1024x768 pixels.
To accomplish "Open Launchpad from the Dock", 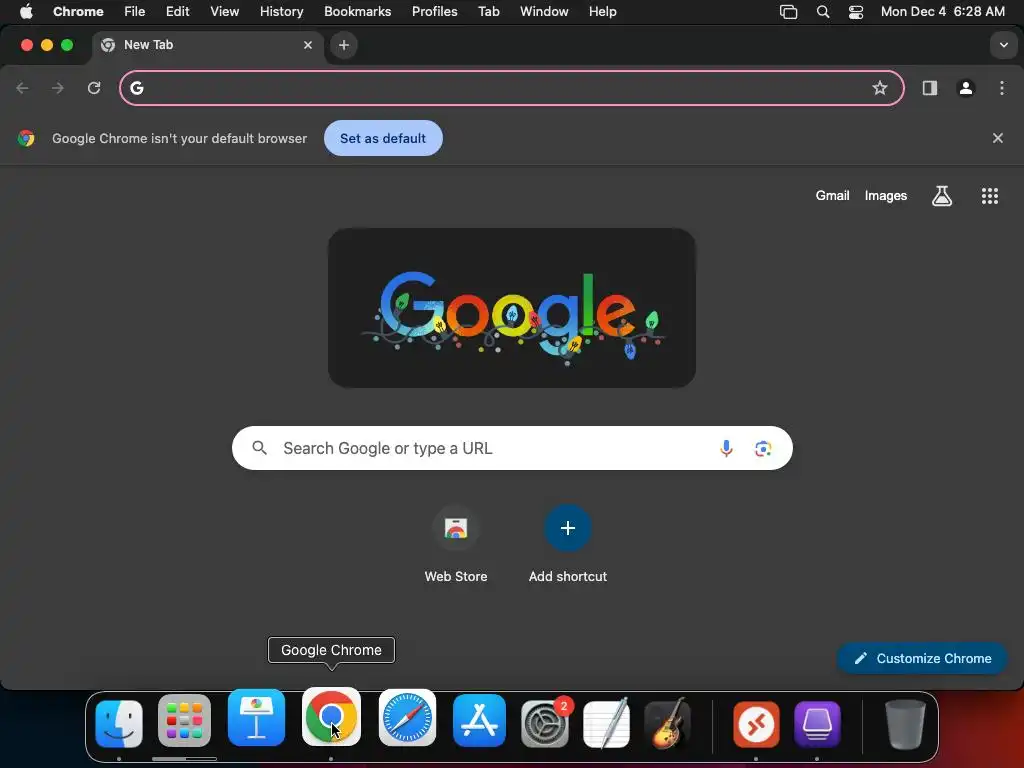I will [x=184, y=721].
